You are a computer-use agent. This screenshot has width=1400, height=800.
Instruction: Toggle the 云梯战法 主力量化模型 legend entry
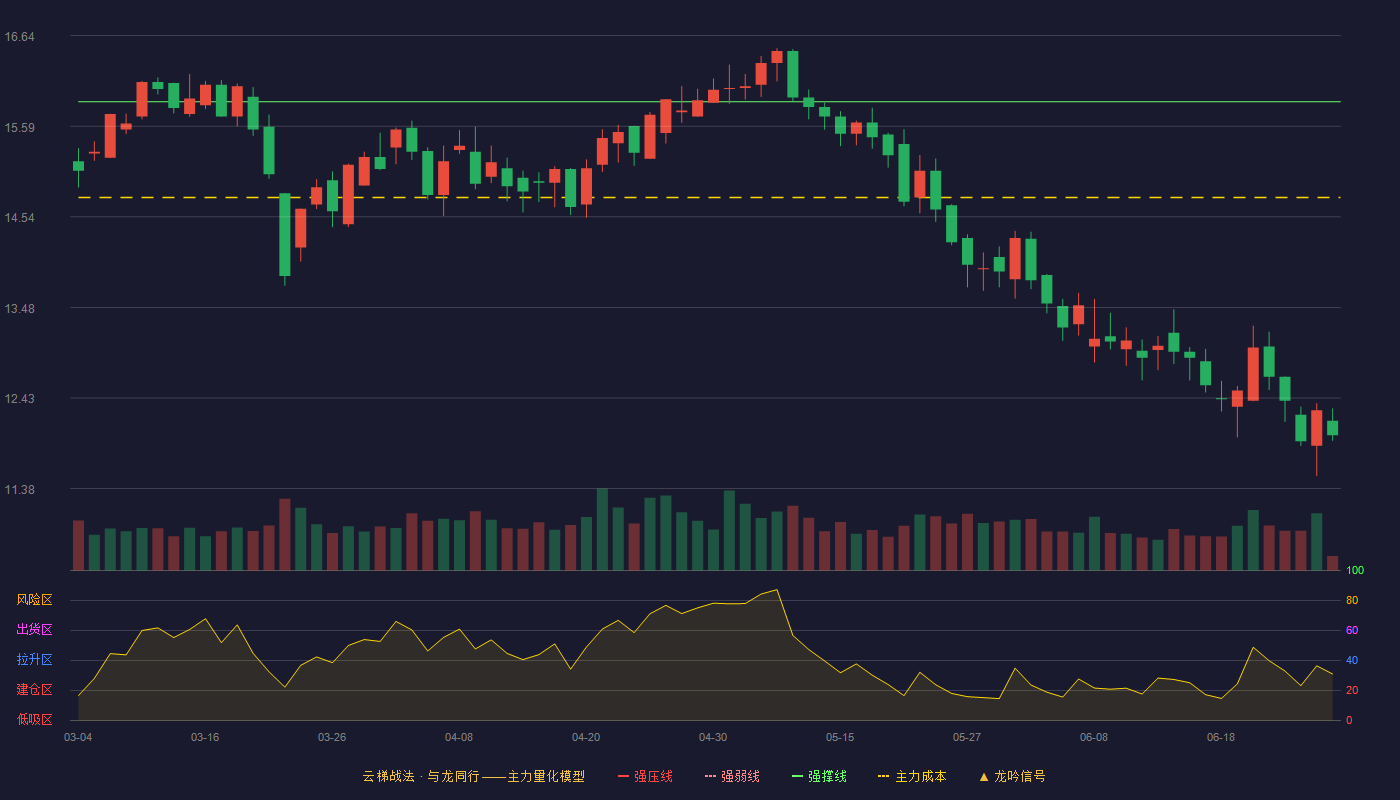coord(473,776)
